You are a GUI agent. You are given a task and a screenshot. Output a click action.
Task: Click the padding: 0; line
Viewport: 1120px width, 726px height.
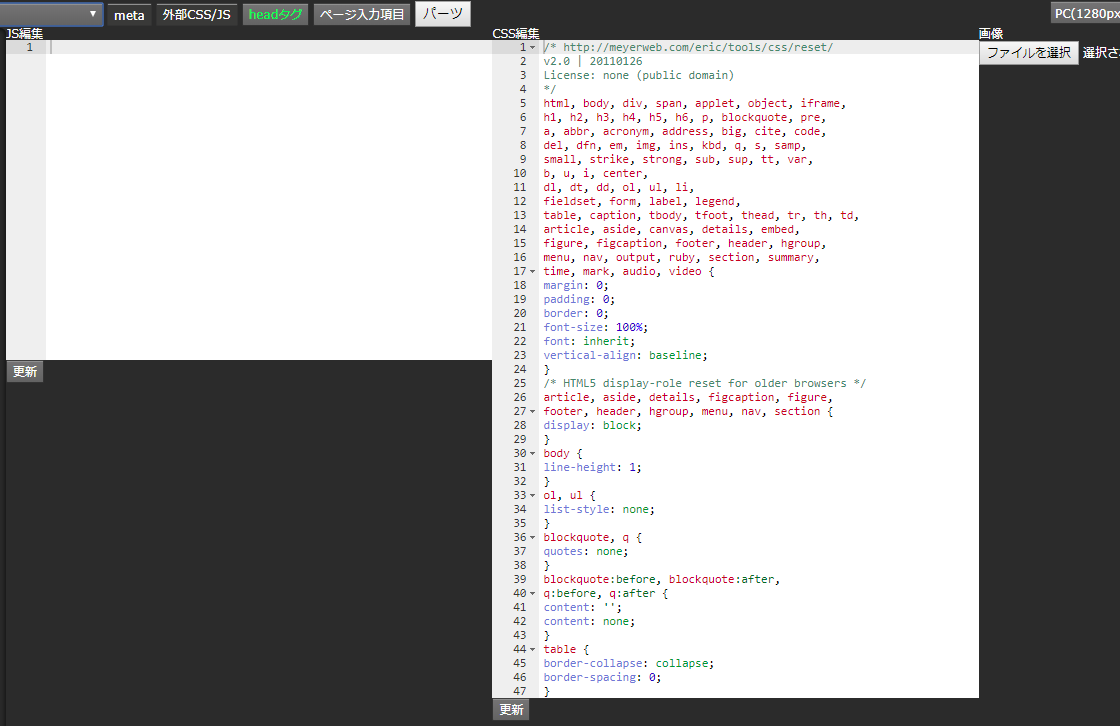point(579,299)
